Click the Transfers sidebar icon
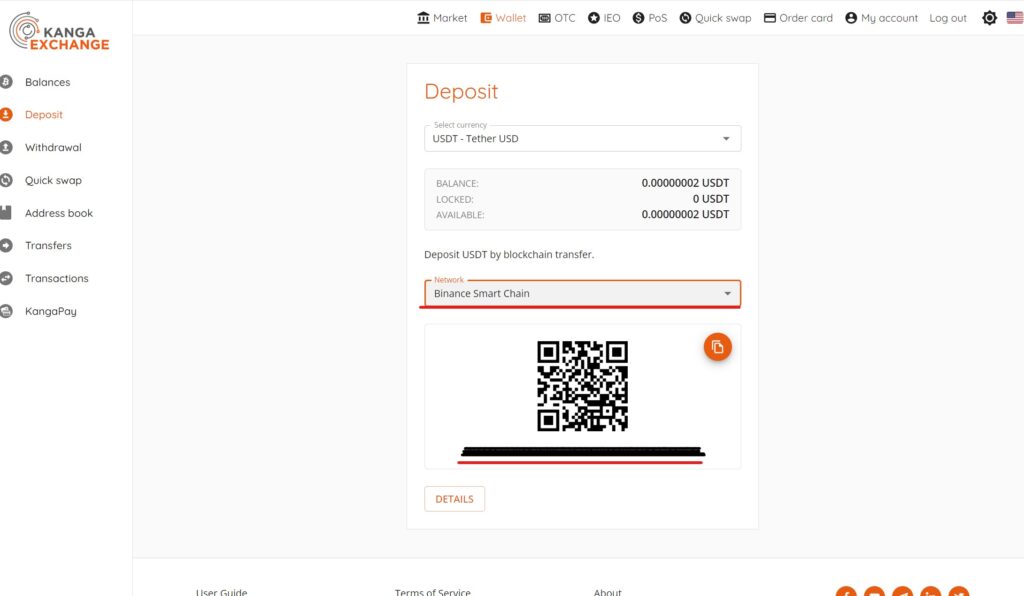Screen dimensions: 1024x596 tap(6, 245)
